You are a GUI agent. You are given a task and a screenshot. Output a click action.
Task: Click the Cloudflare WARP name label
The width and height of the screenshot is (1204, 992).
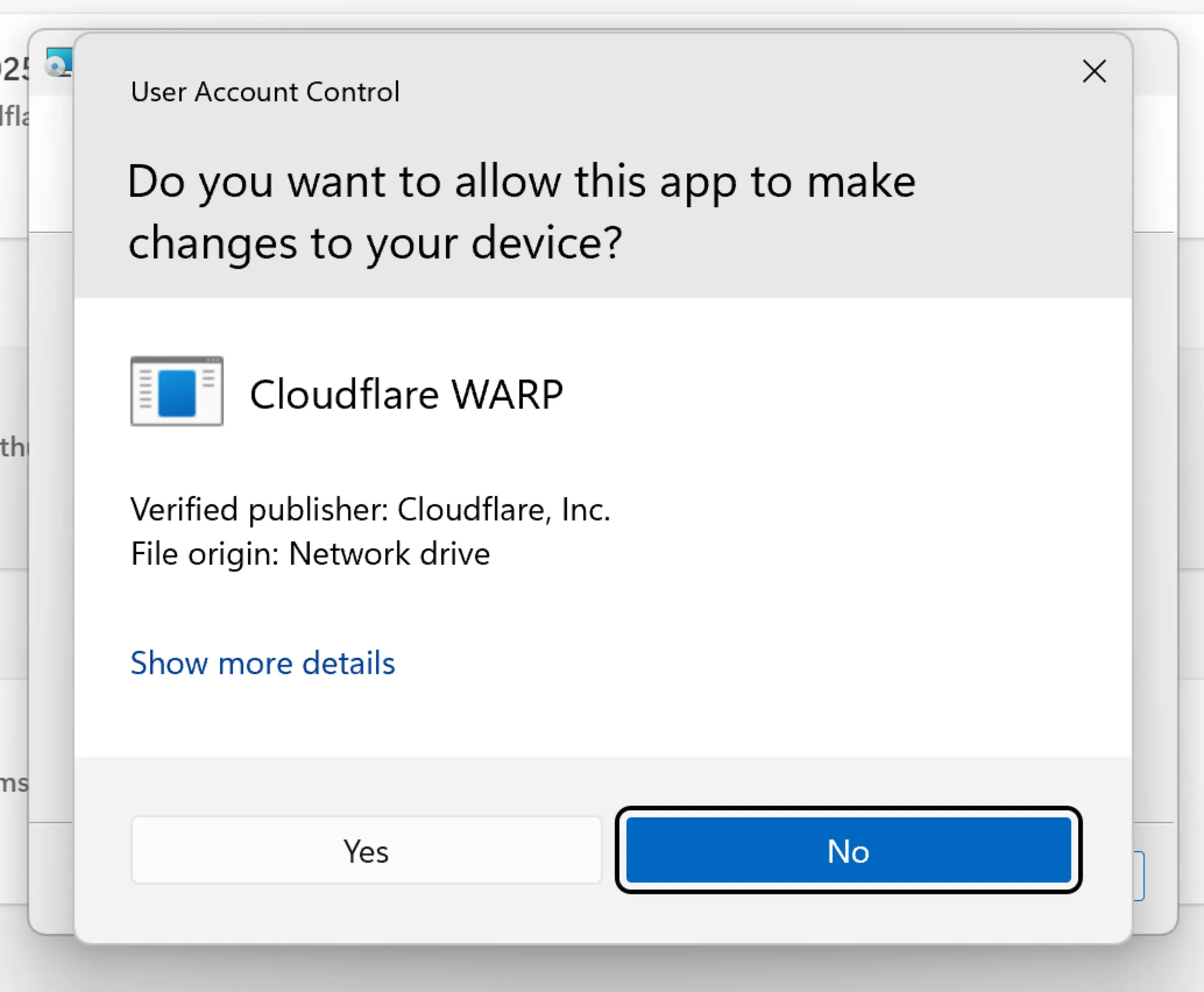[407, 394]
